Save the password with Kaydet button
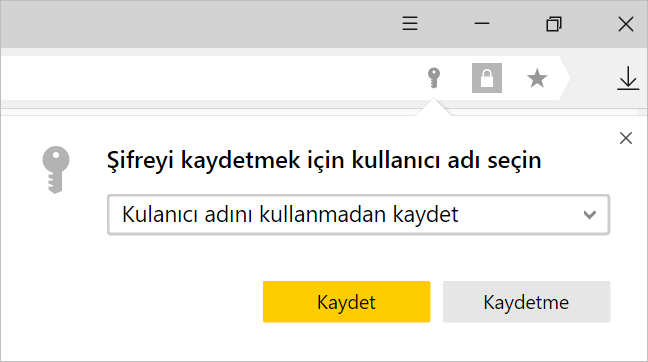The image size is (648, 362). [x=346, y=302]
